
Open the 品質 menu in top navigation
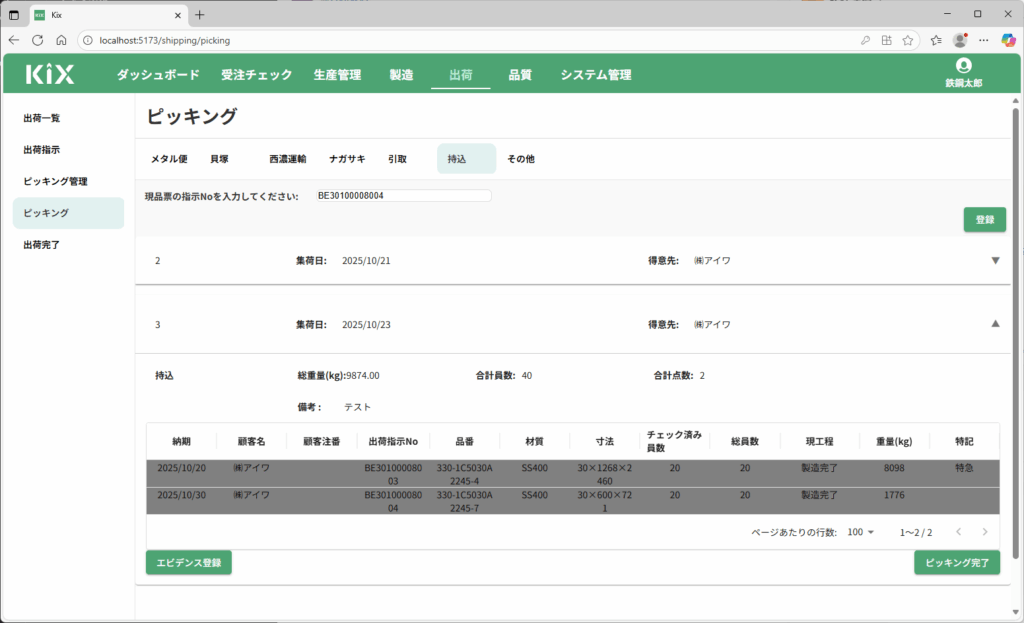tap(520, 75)
